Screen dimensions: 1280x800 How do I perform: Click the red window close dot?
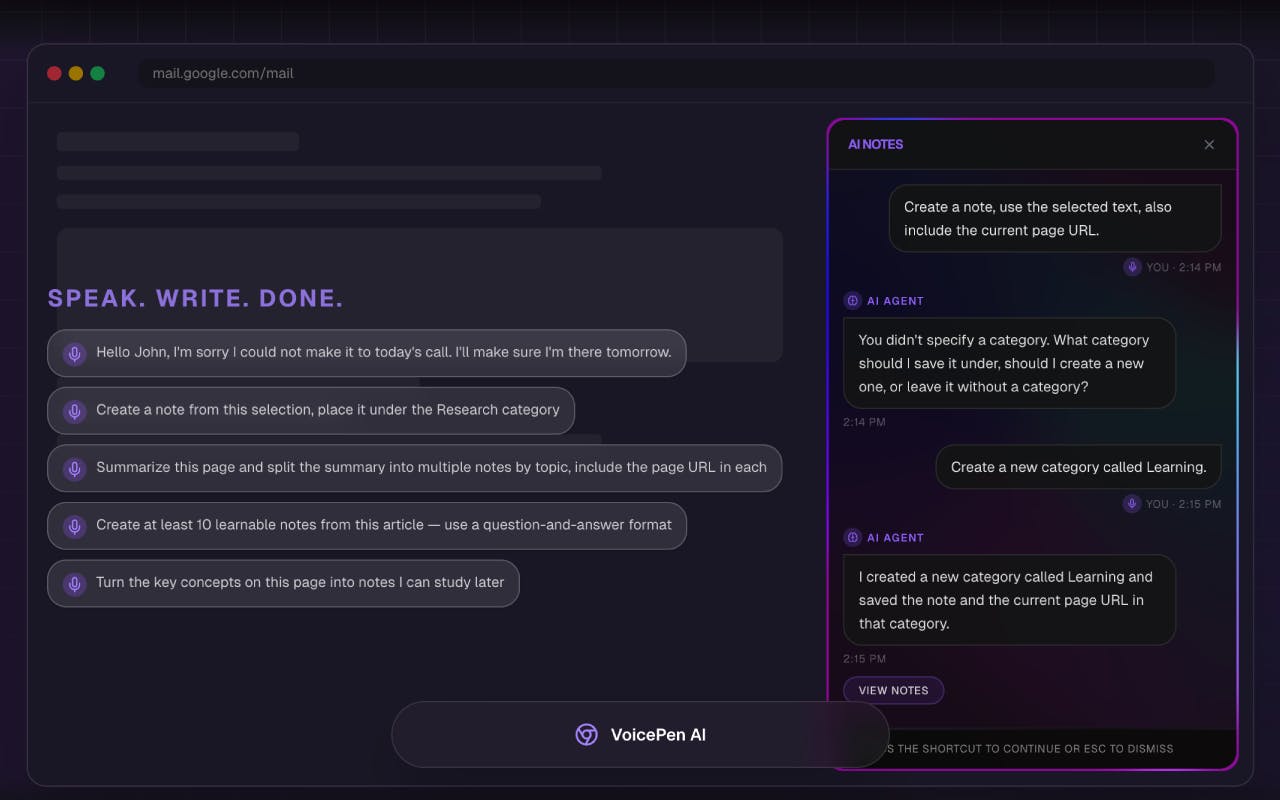54,73
